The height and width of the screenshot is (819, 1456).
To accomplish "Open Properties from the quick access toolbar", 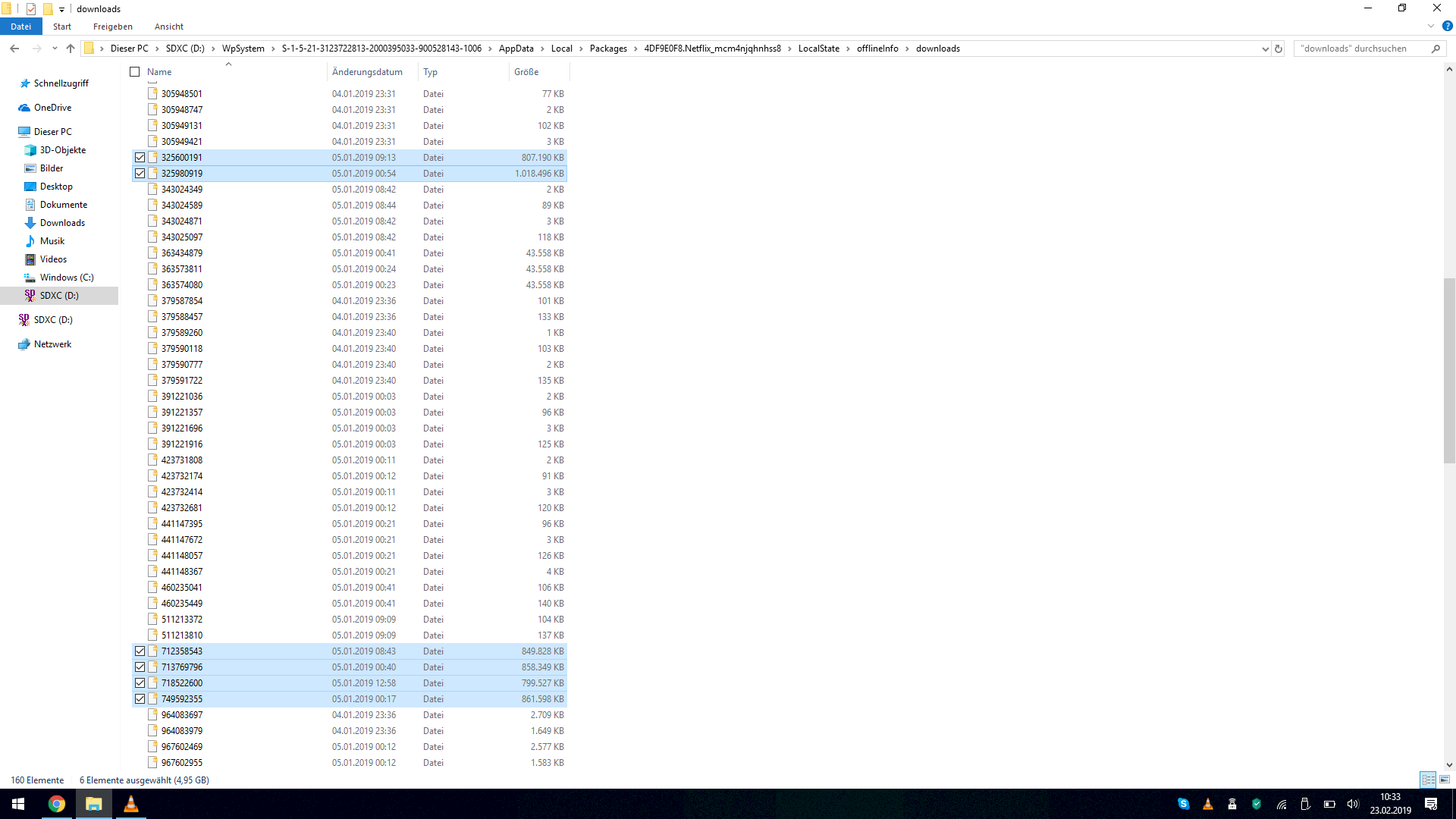I will click(30, 8).
